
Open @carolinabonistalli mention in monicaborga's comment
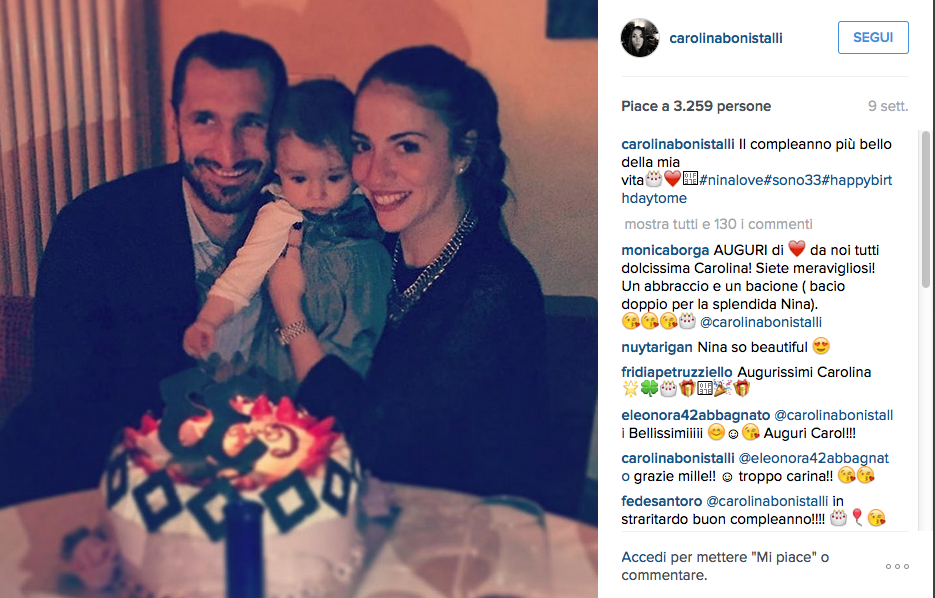click(x=760, y=322)
